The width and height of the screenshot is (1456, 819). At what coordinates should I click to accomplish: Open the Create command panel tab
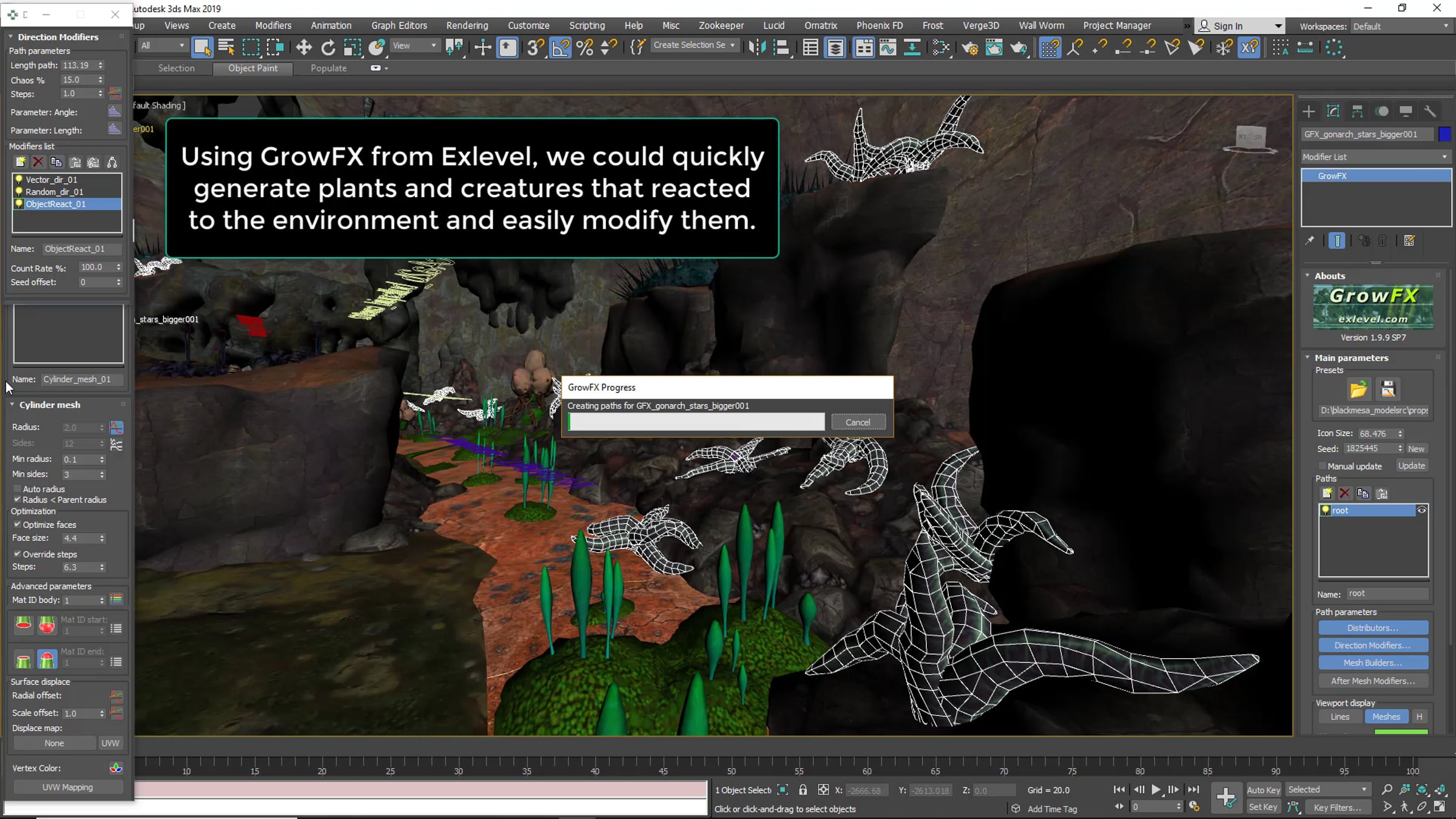[1309, 112]
